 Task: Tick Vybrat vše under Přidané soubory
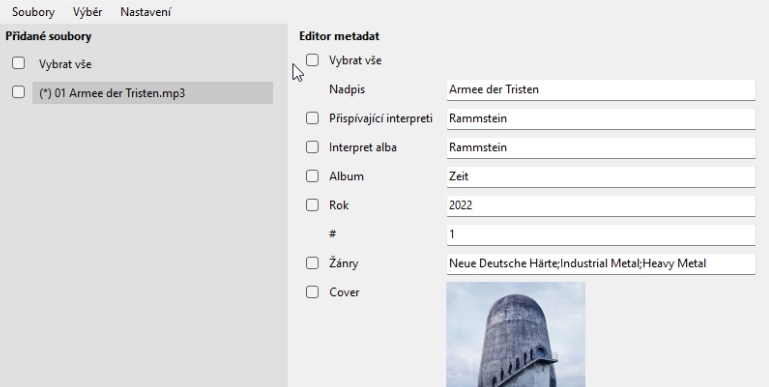point(18,63)
